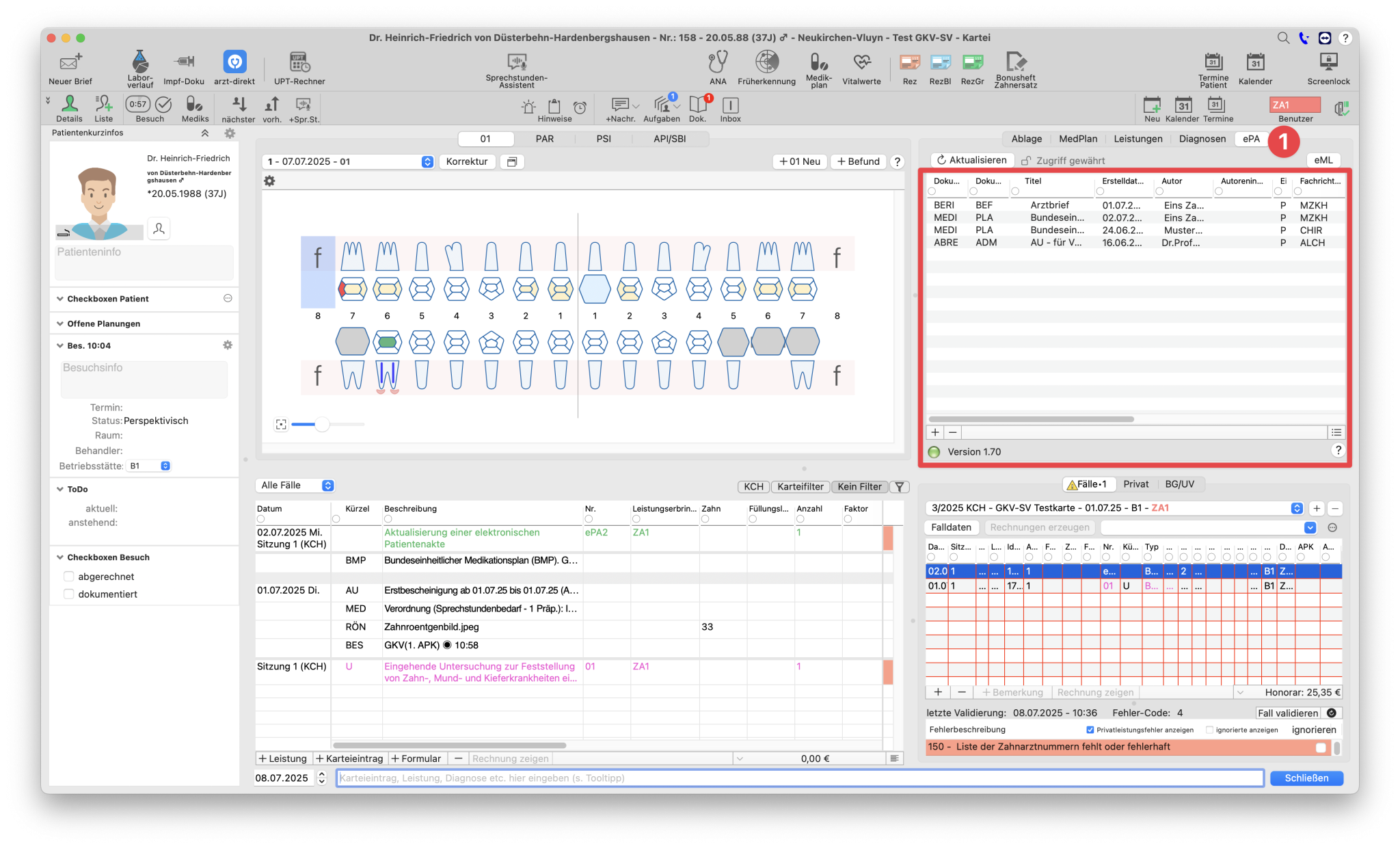Screen dimensions: 1400x848
Task: Uncheck Privatleistungsfehler anzeigen
Action: tap(1090, 730)
